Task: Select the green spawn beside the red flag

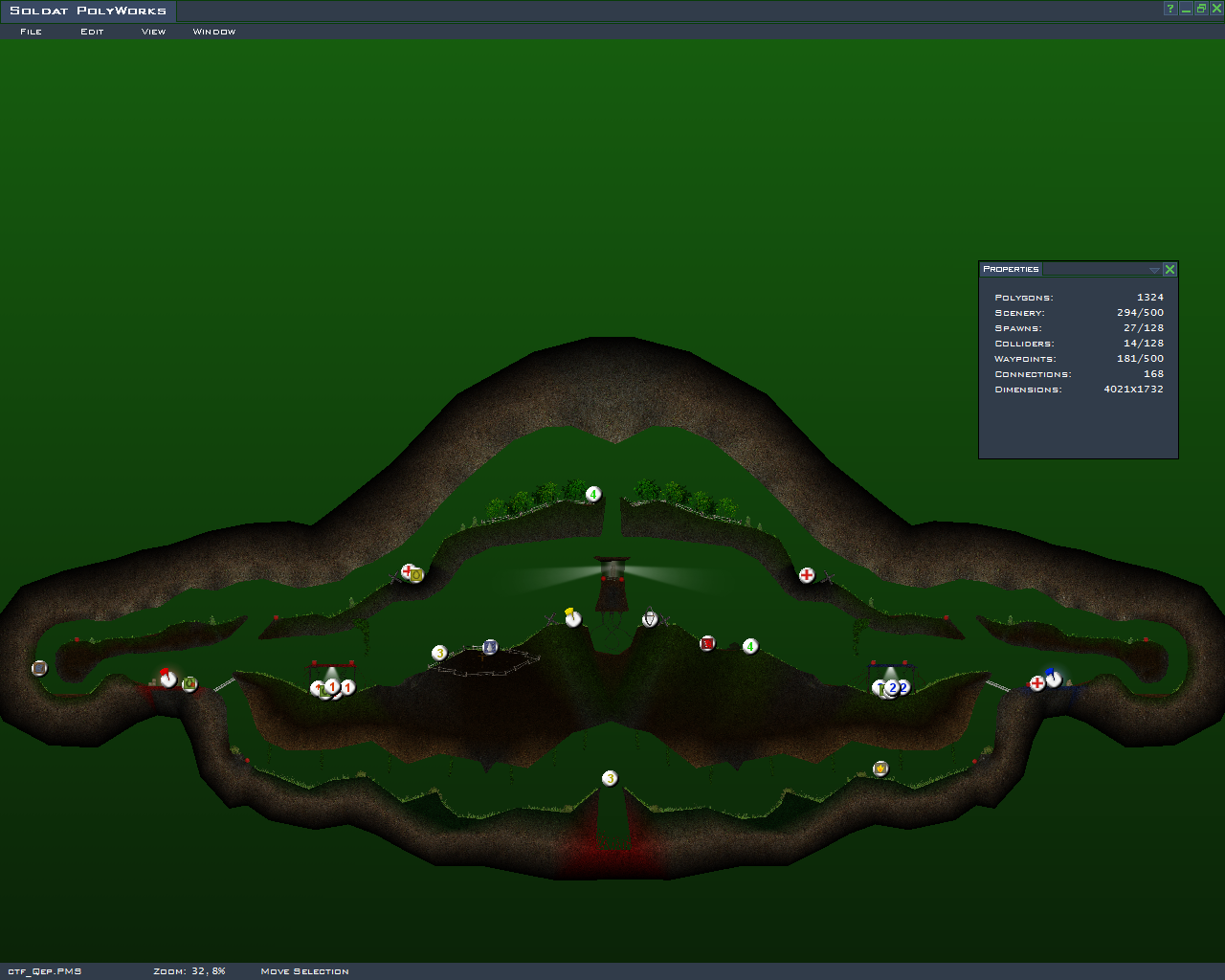Action: click(189, 683)
